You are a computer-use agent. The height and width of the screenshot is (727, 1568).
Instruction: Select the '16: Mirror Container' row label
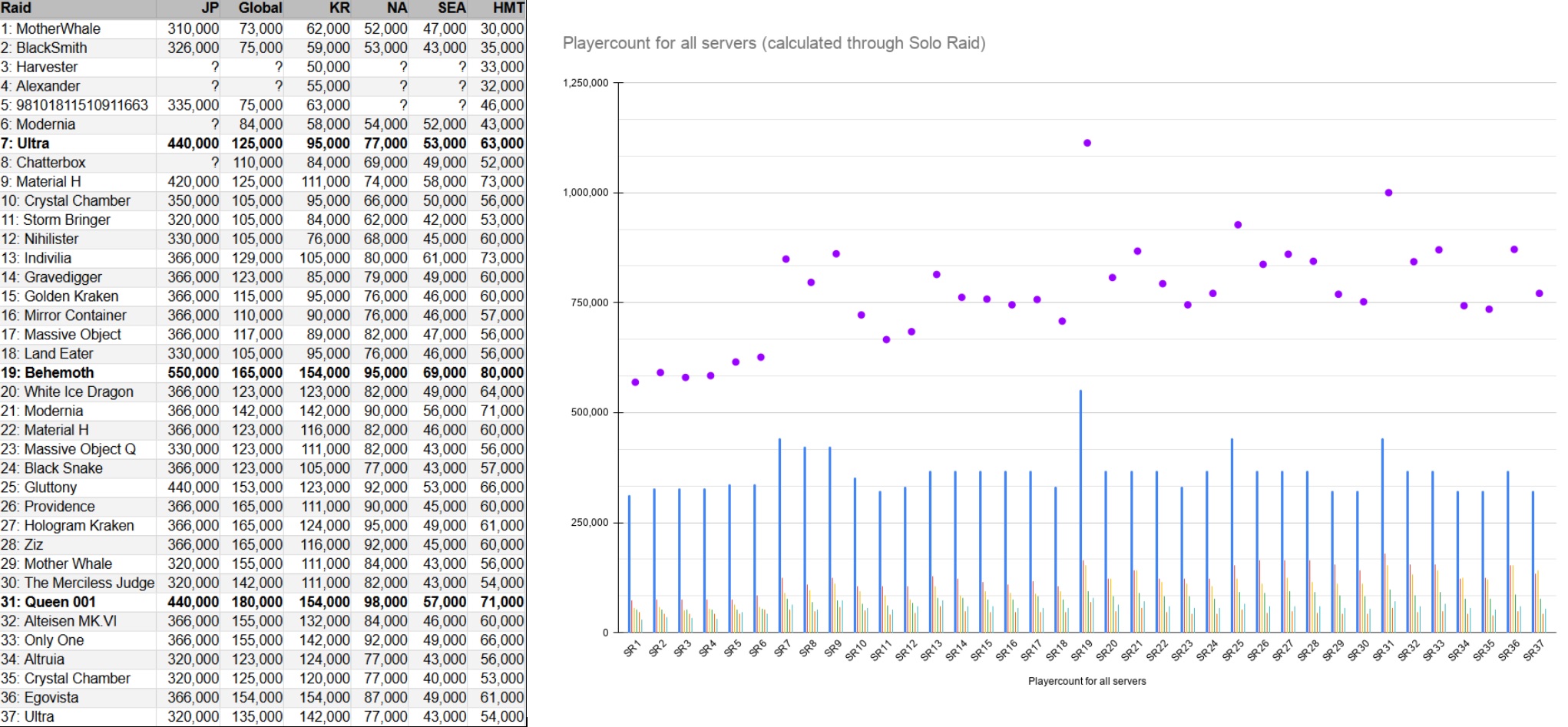point(64,316)
